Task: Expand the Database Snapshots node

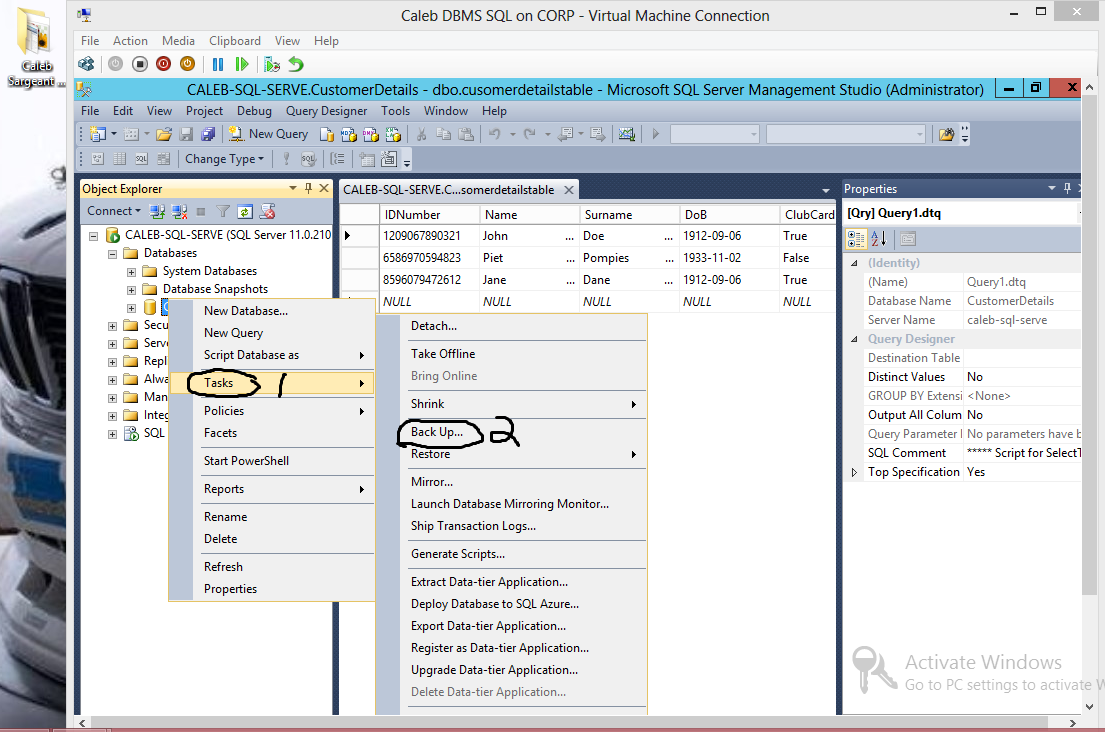Action: point(131,290)
